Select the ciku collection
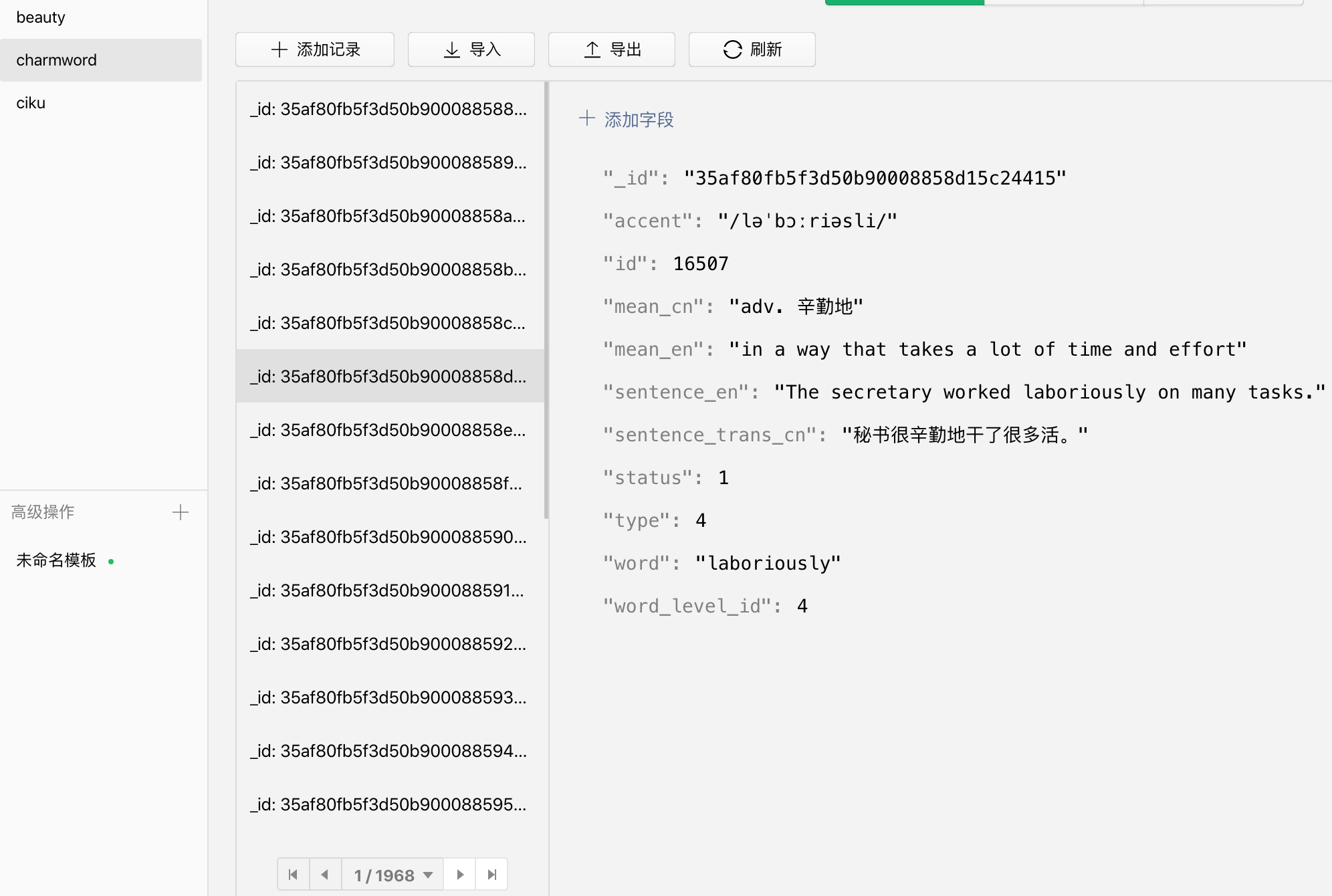Image resolution: width=1332 pixels, height=896 pixels. click(x=31, y=103)
